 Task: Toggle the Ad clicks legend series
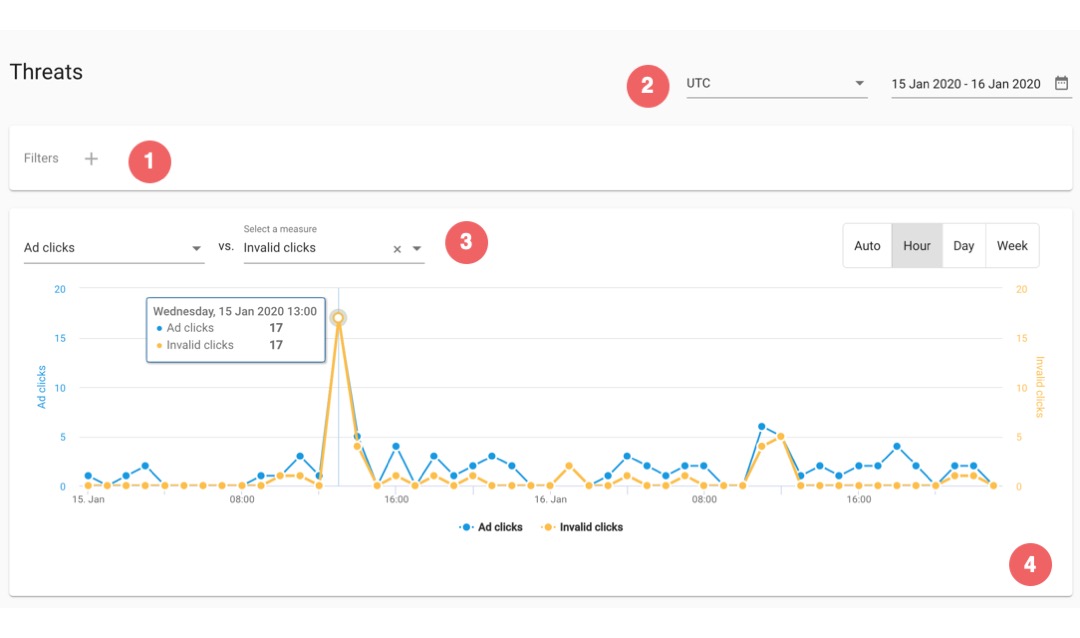pyautogui.click(x=491, y=527)
